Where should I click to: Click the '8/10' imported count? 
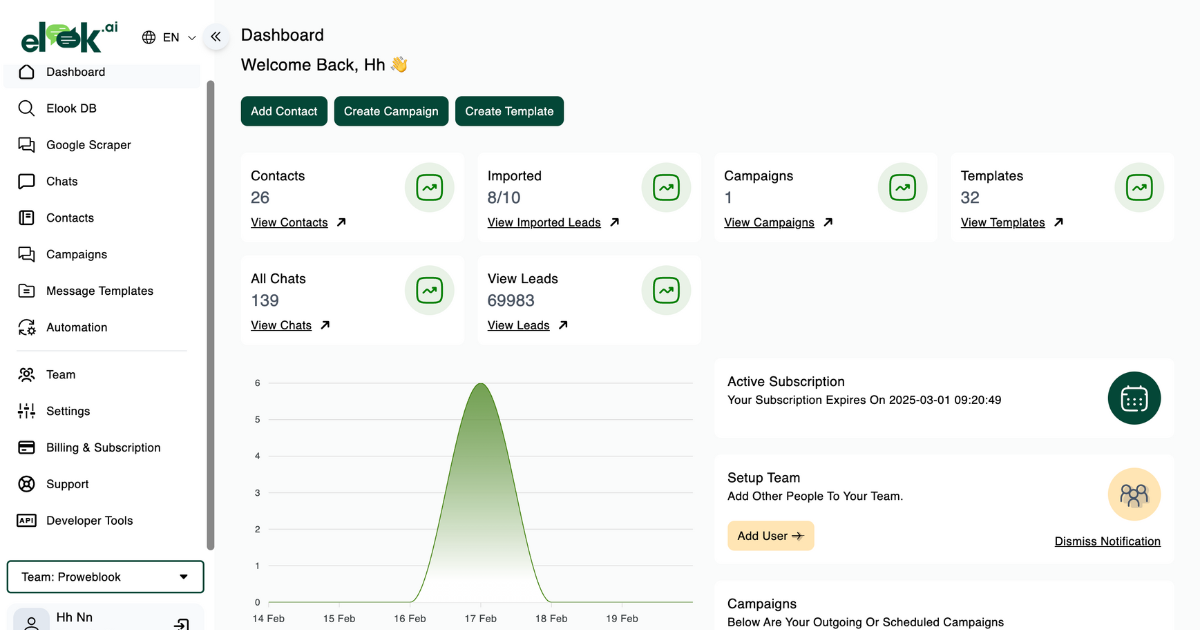coord(504,197)
